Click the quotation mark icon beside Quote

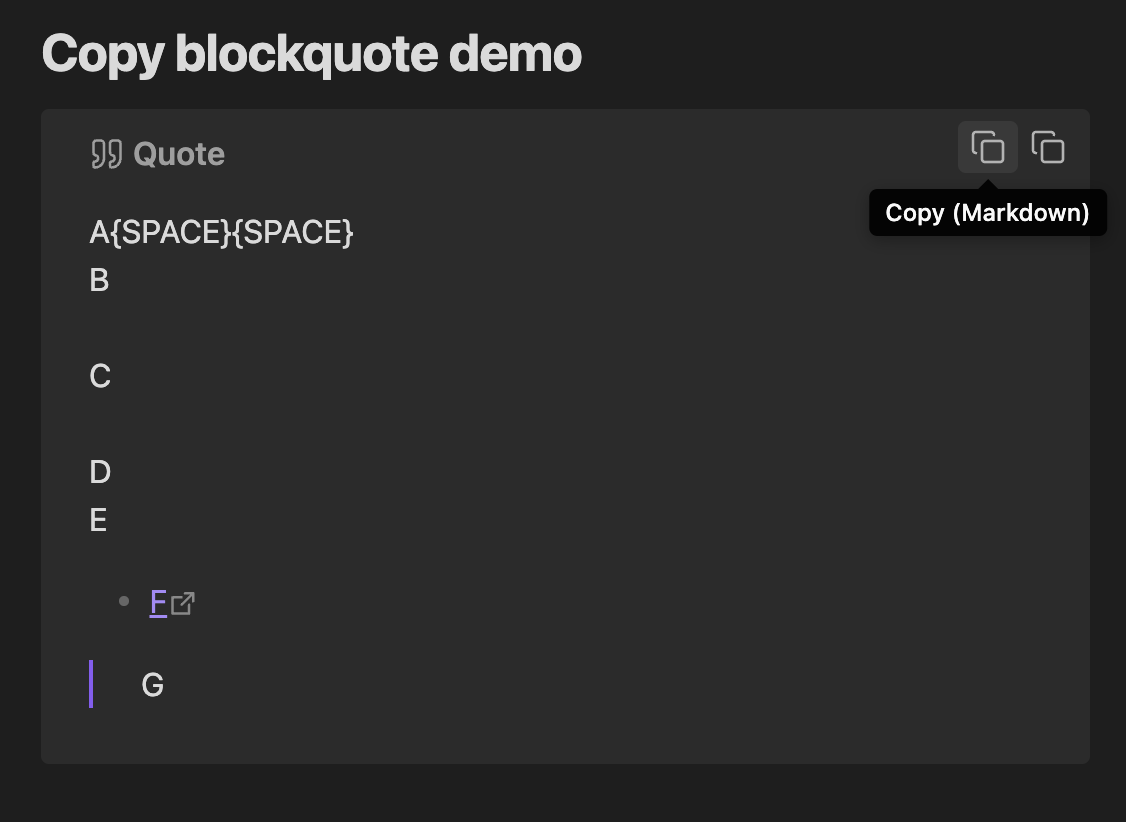point(106,154)
